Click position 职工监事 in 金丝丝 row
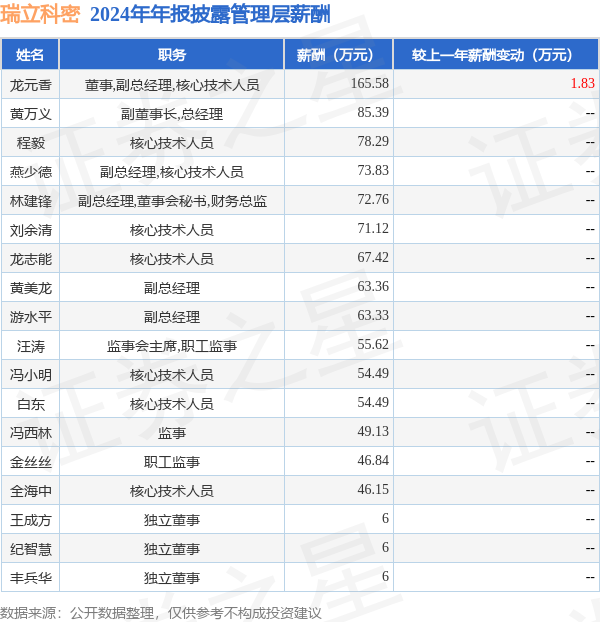Image resolution: width=600 pixels, height=622 pixels. pyautogui.click(x=172, y=462)
